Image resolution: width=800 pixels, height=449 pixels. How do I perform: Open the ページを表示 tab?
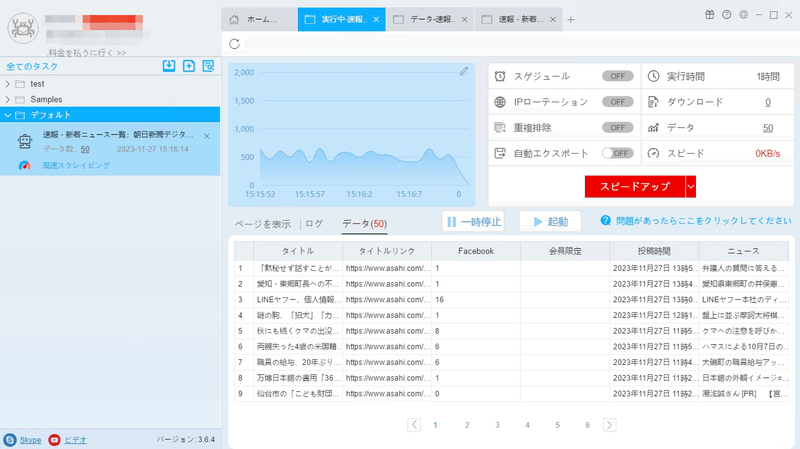pos(263,223)
